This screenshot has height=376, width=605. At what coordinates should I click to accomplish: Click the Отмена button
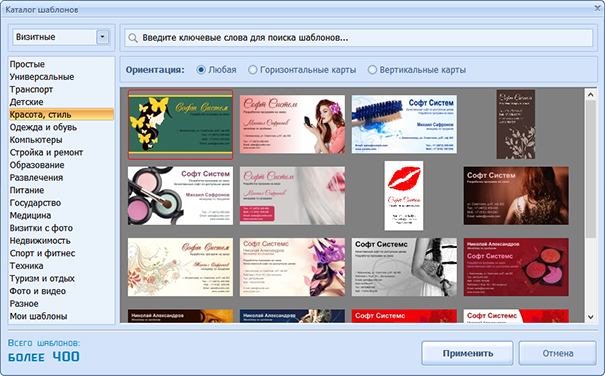click(558, 353)
